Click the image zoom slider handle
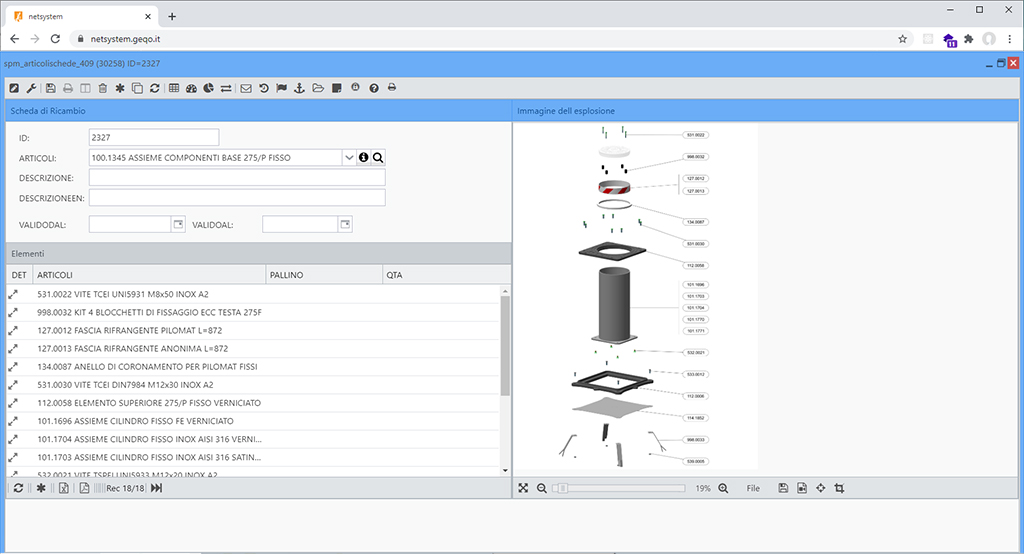Viewport: 1024px width, 554px height. click(563, 488)
